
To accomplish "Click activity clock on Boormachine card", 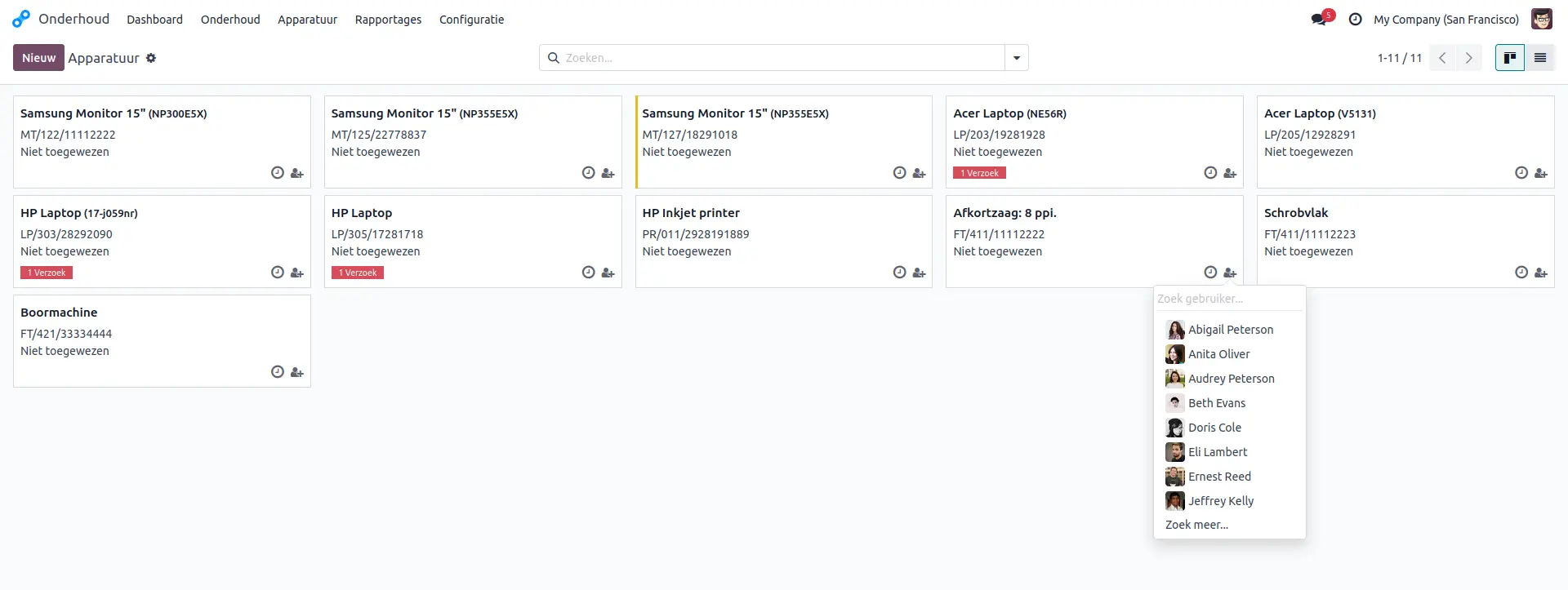I will pyautogui.click(x=278, y=372).
